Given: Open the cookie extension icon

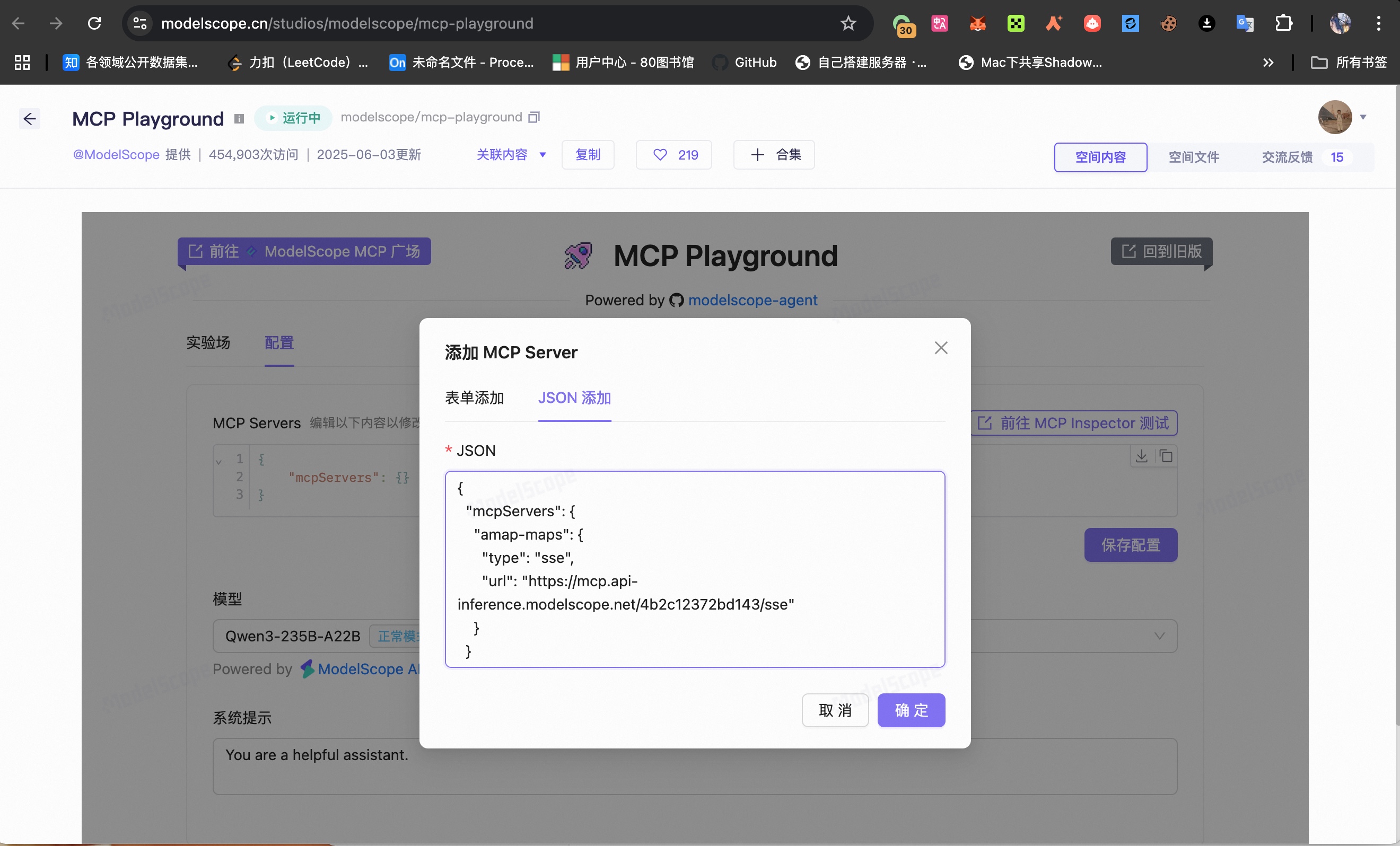Looking at the screenshot, I should pos(1169,23).
